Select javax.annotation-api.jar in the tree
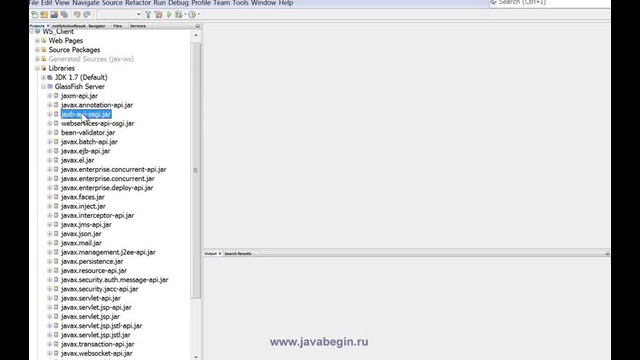This screenshot has width=640, height=360. tap(97, 105)
